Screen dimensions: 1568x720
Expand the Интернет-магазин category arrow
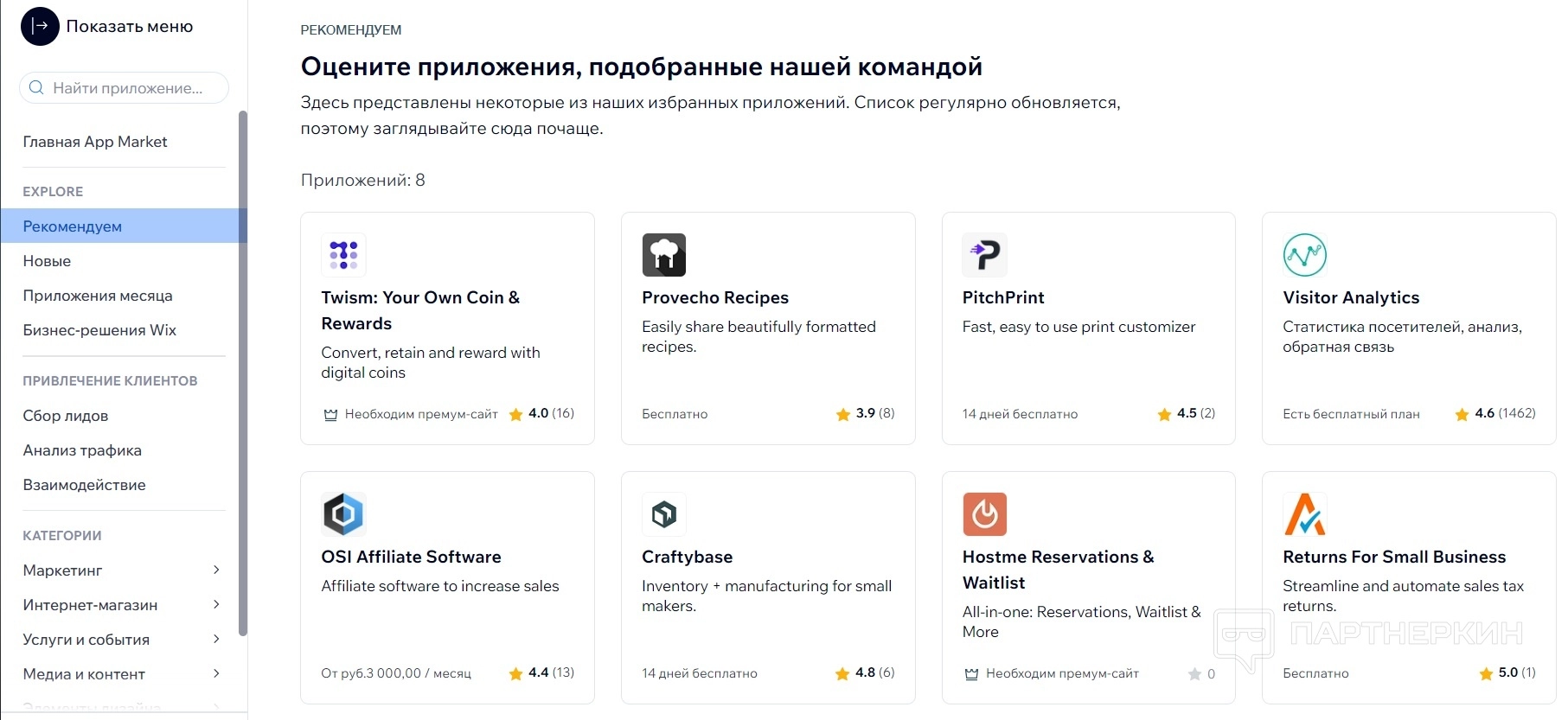point(216,604)
